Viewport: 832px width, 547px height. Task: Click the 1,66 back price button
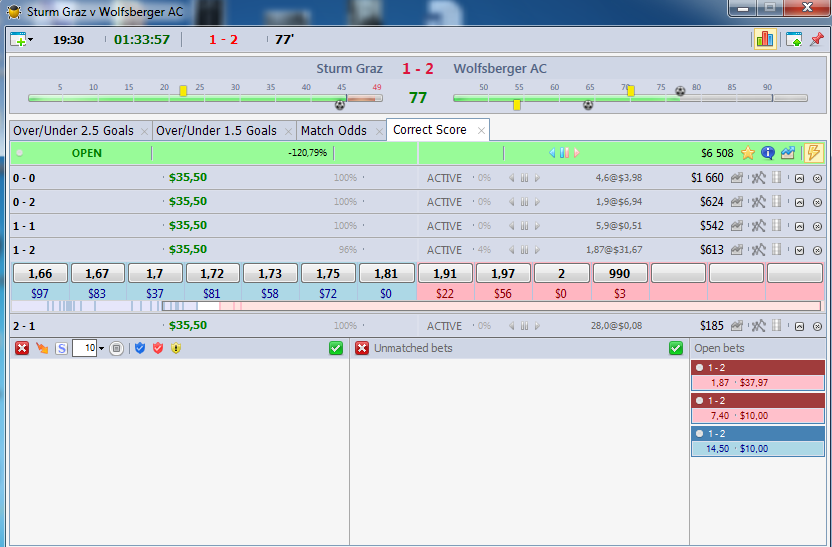(x=40, y=274)
